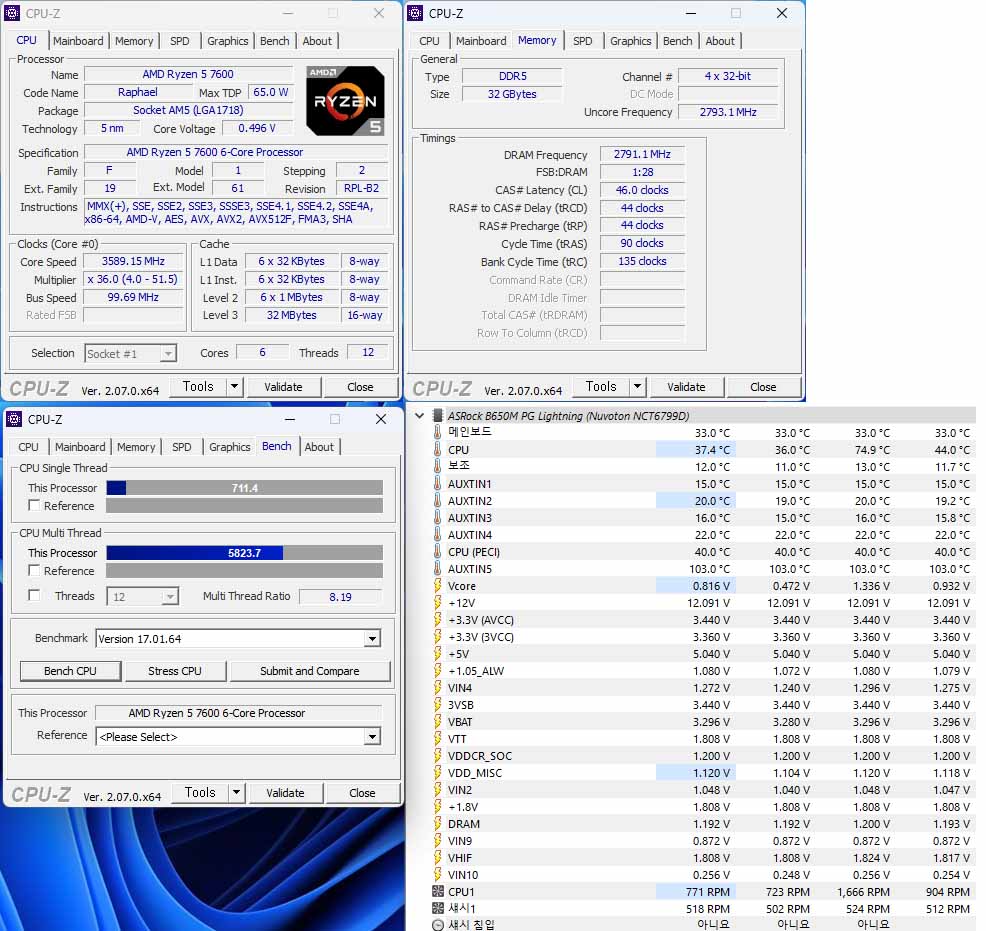Open the Reference <Please Select> dropdown
Viewport: 986px width, 931px height.
pyautogui.click(x=372, y=736)
